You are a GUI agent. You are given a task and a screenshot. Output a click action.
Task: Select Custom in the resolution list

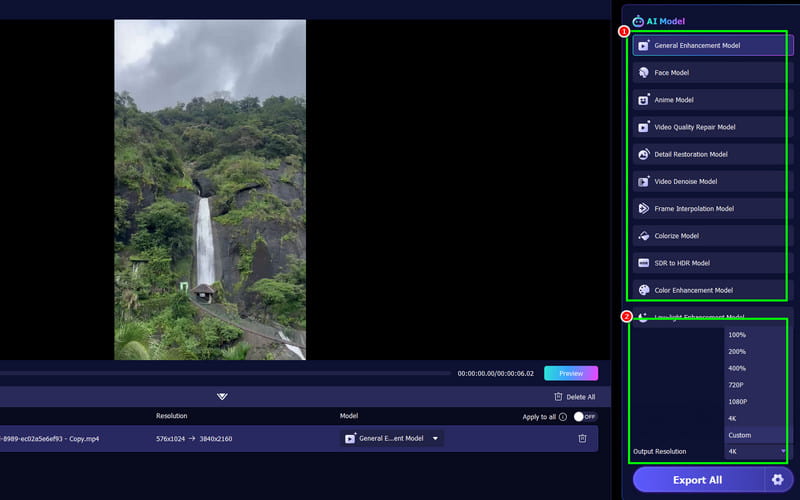click(x=739, y=435)
